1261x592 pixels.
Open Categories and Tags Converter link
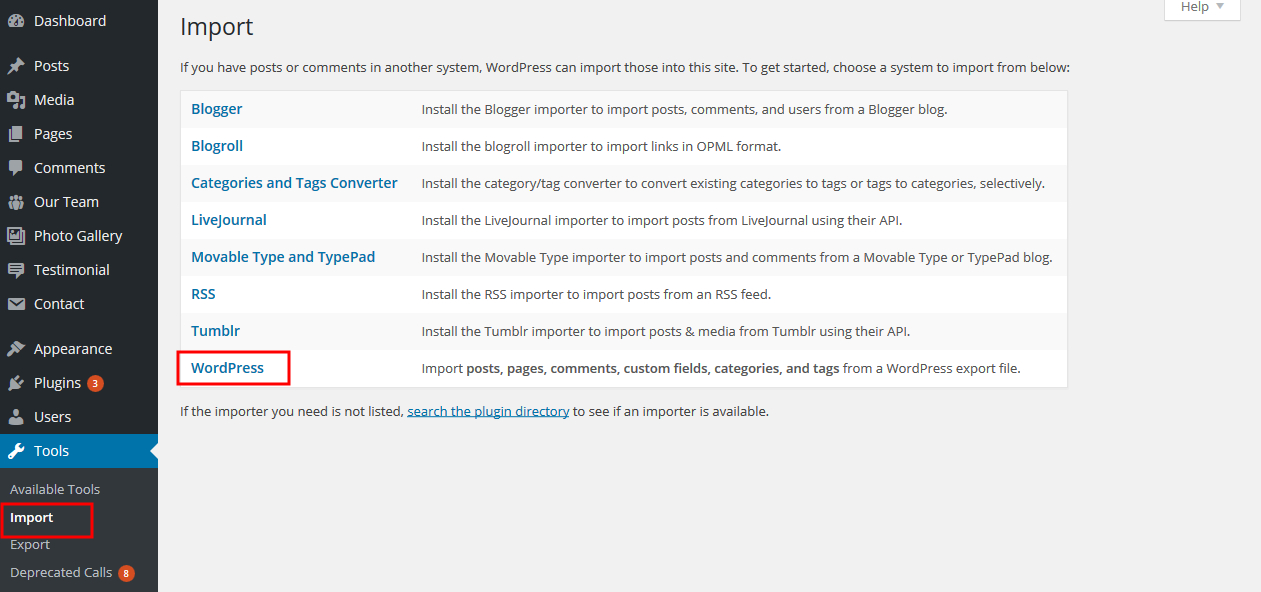(294, 183)
